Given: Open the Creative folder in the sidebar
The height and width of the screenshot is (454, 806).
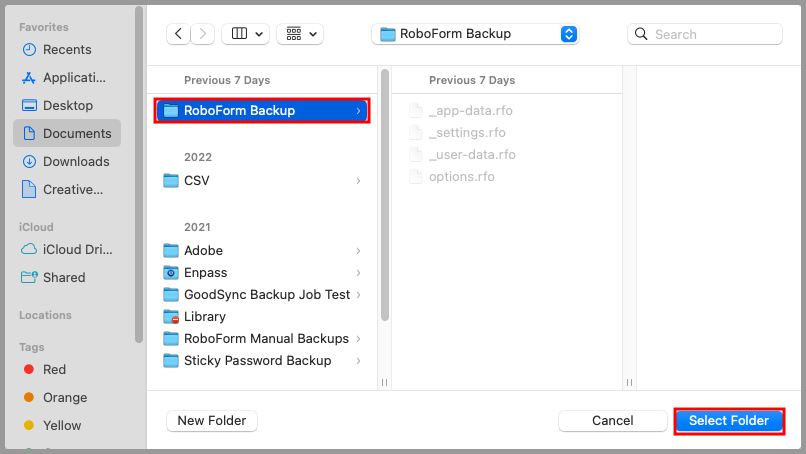Looking at the screenshot, I should pyautogui.click(x=67, y=189).
